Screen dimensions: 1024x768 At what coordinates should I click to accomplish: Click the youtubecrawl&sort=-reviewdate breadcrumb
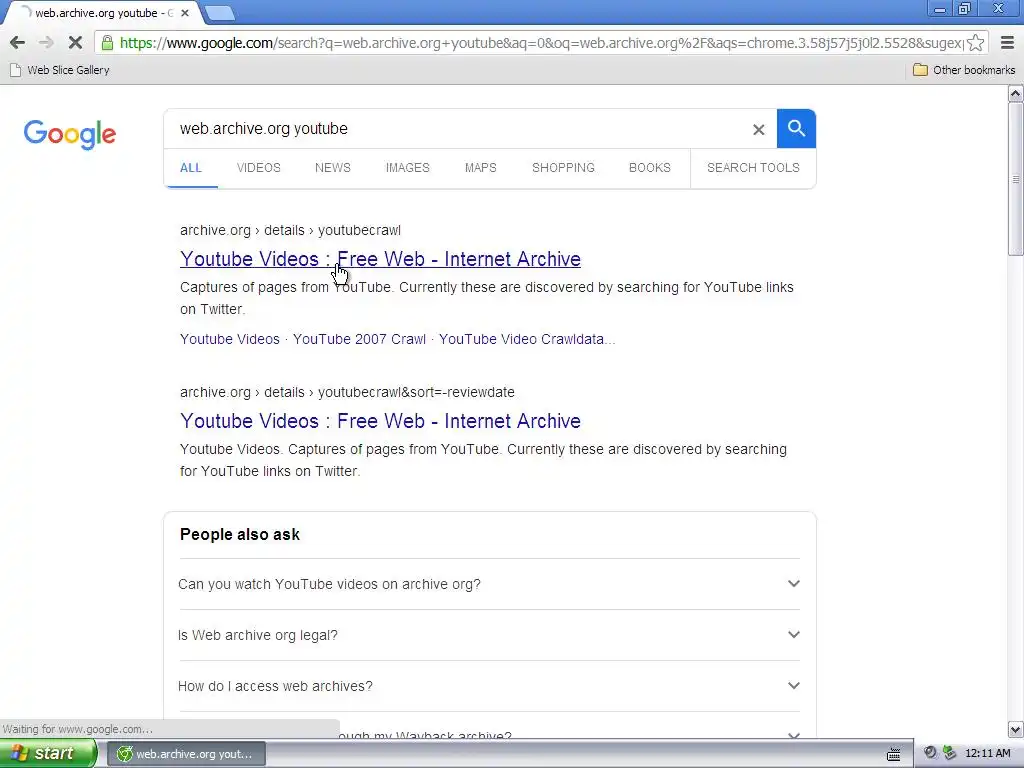click(x=416, y=392)
